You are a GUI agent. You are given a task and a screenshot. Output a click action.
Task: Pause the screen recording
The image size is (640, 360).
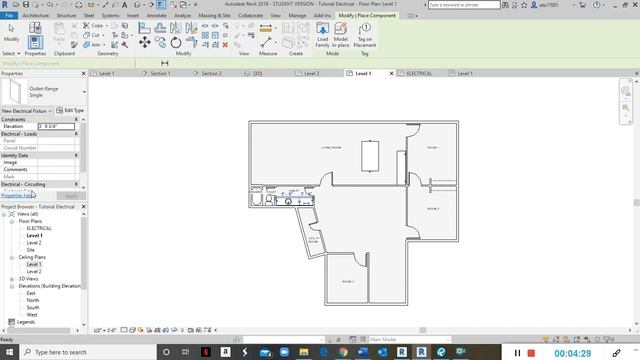pyautogui.click(x=517, y=353)
